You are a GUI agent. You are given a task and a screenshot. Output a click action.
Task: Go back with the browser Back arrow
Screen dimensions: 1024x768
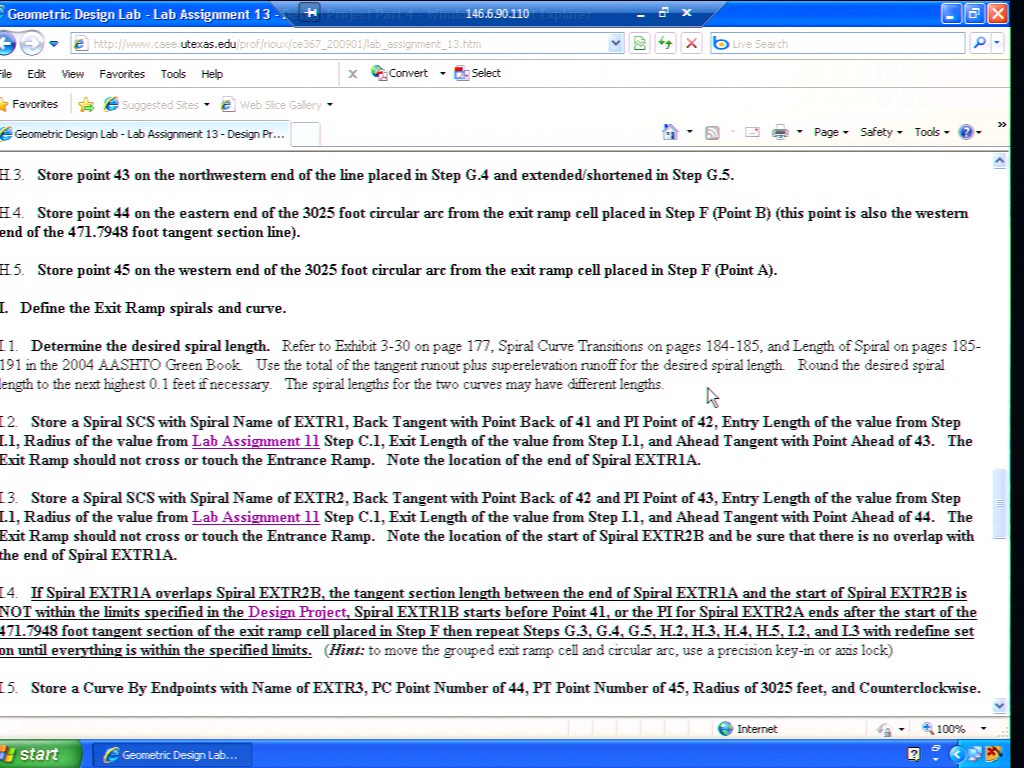(7, 44)
